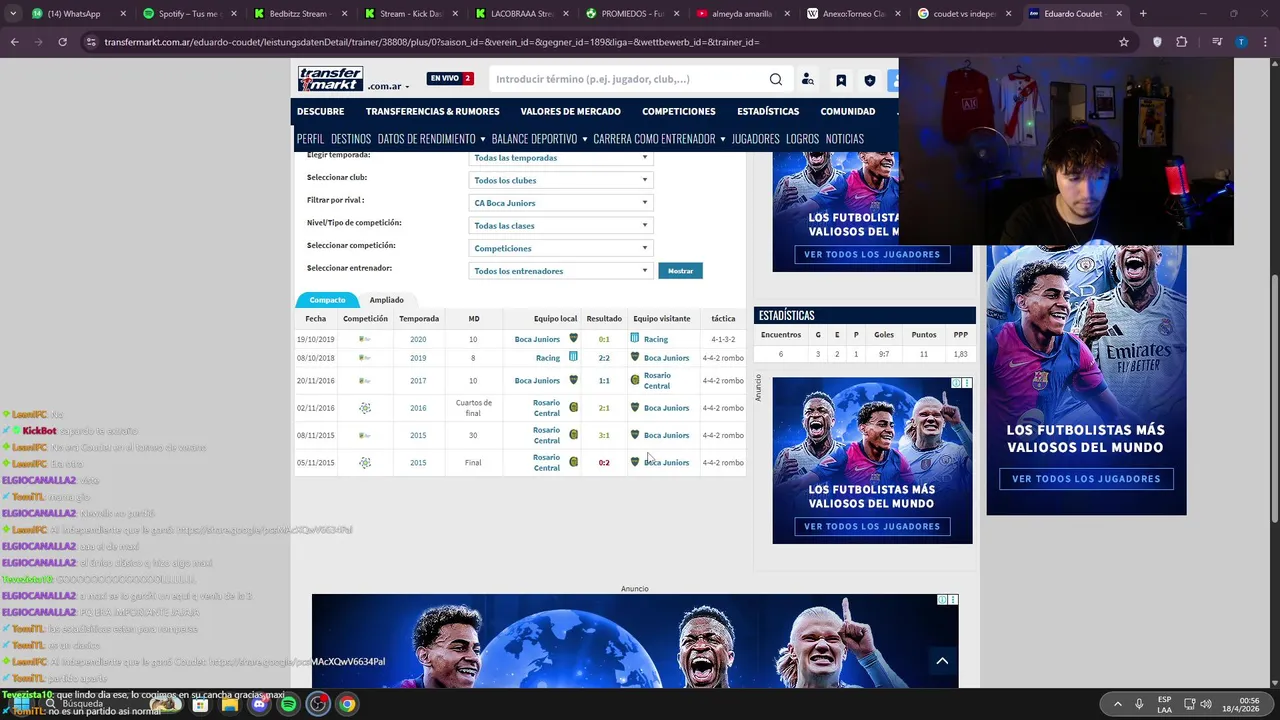Go to the NOTICIAS sub-tab
The height and width of the screenshot is (720, 1280).
845,139
